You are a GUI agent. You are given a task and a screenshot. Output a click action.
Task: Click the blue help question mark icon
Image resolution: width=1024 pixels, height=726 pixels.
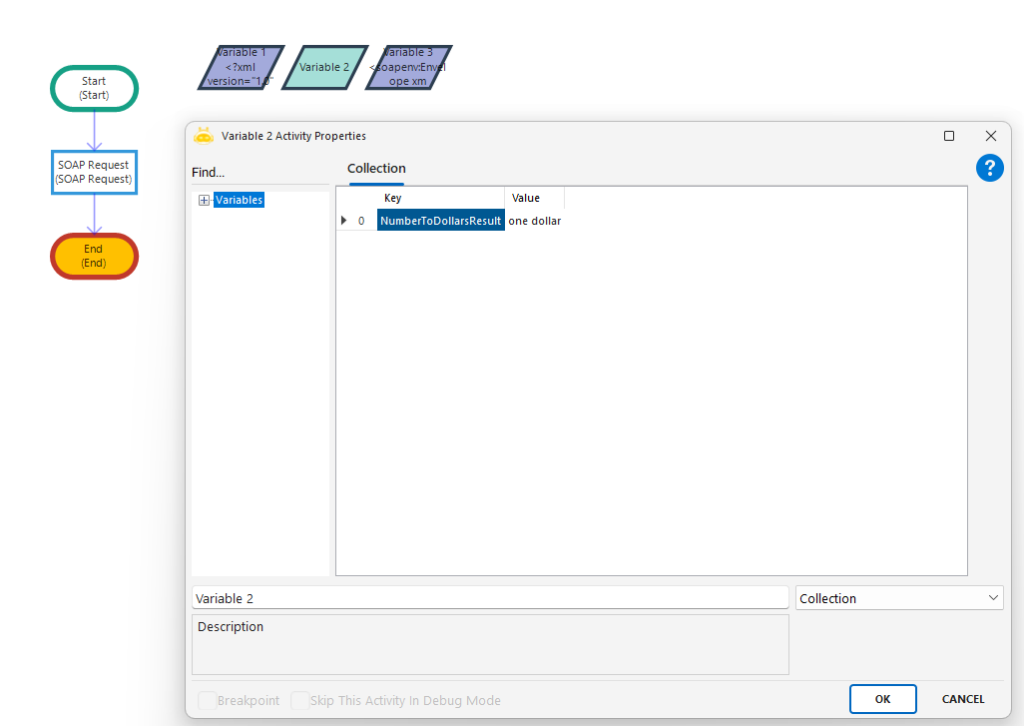pos(989,168)
